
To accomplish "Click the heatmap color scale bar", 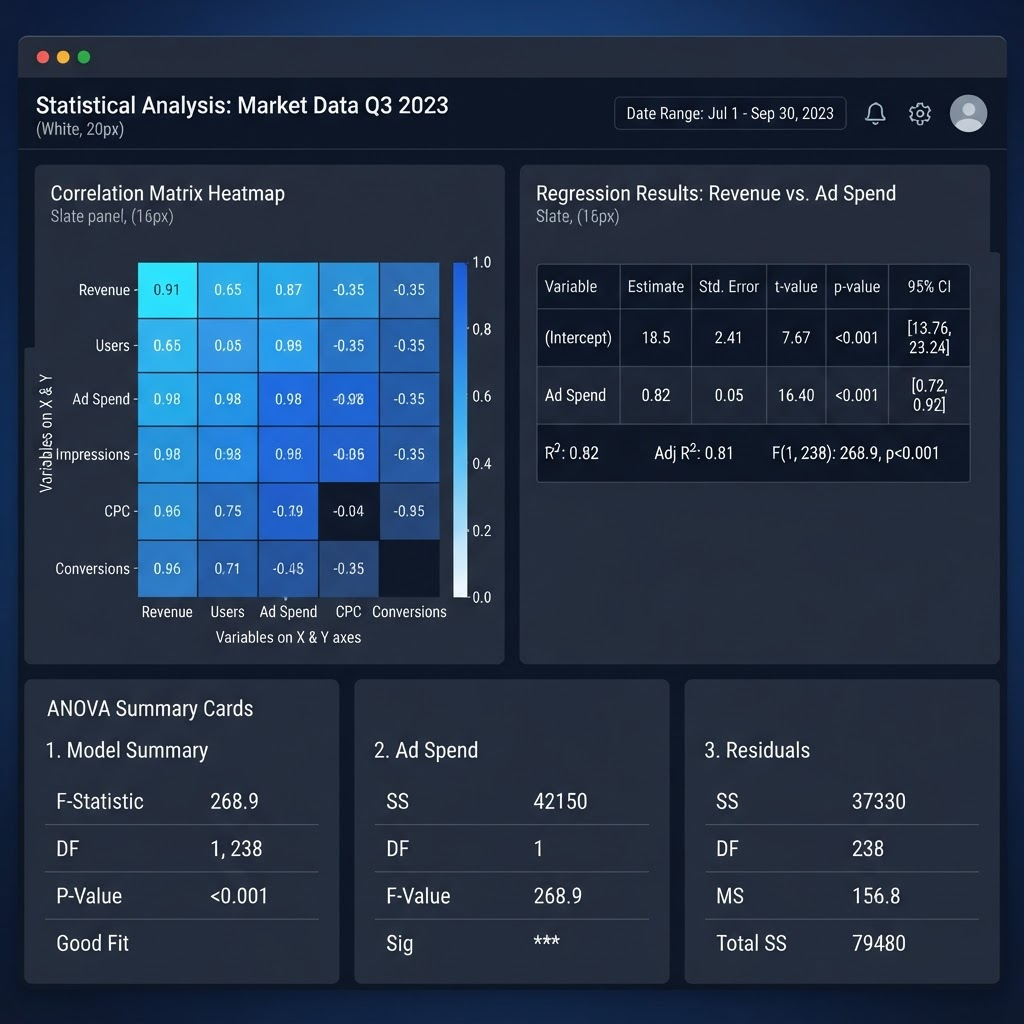I will pyautogui.click(x=460, y=430).
